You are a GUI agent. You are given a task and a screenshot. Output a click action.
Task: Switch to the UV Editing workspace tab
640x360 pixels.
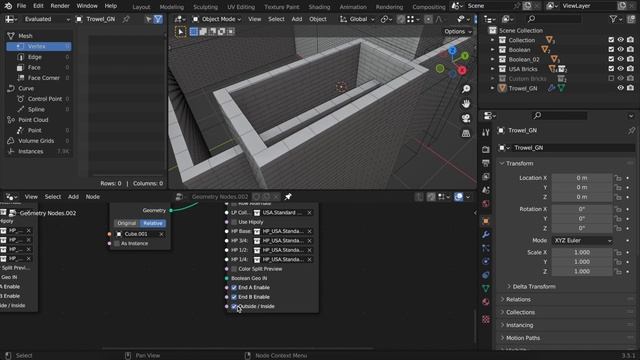point(241,7)
